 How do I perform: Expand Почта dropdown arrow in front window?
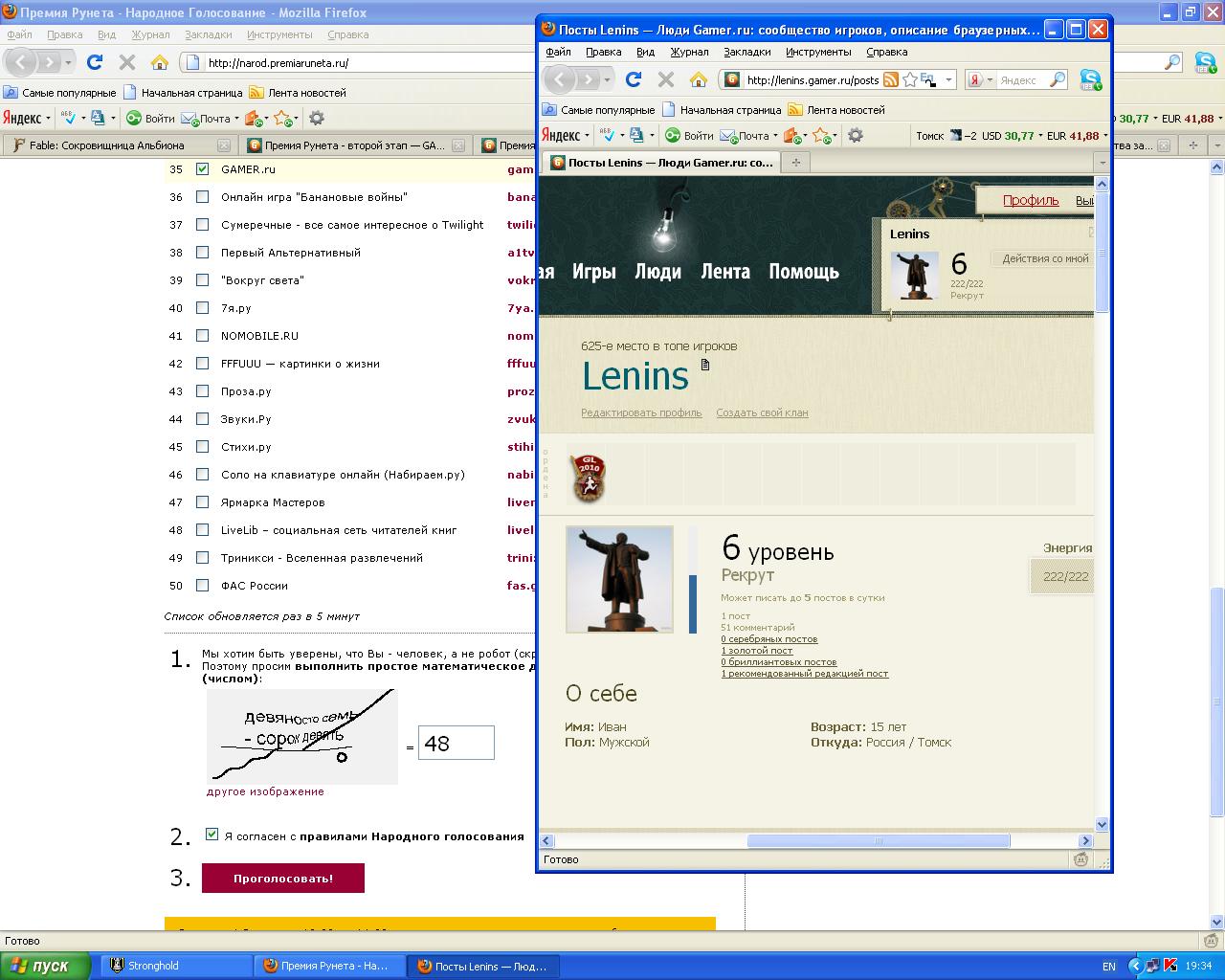(776, 136)
